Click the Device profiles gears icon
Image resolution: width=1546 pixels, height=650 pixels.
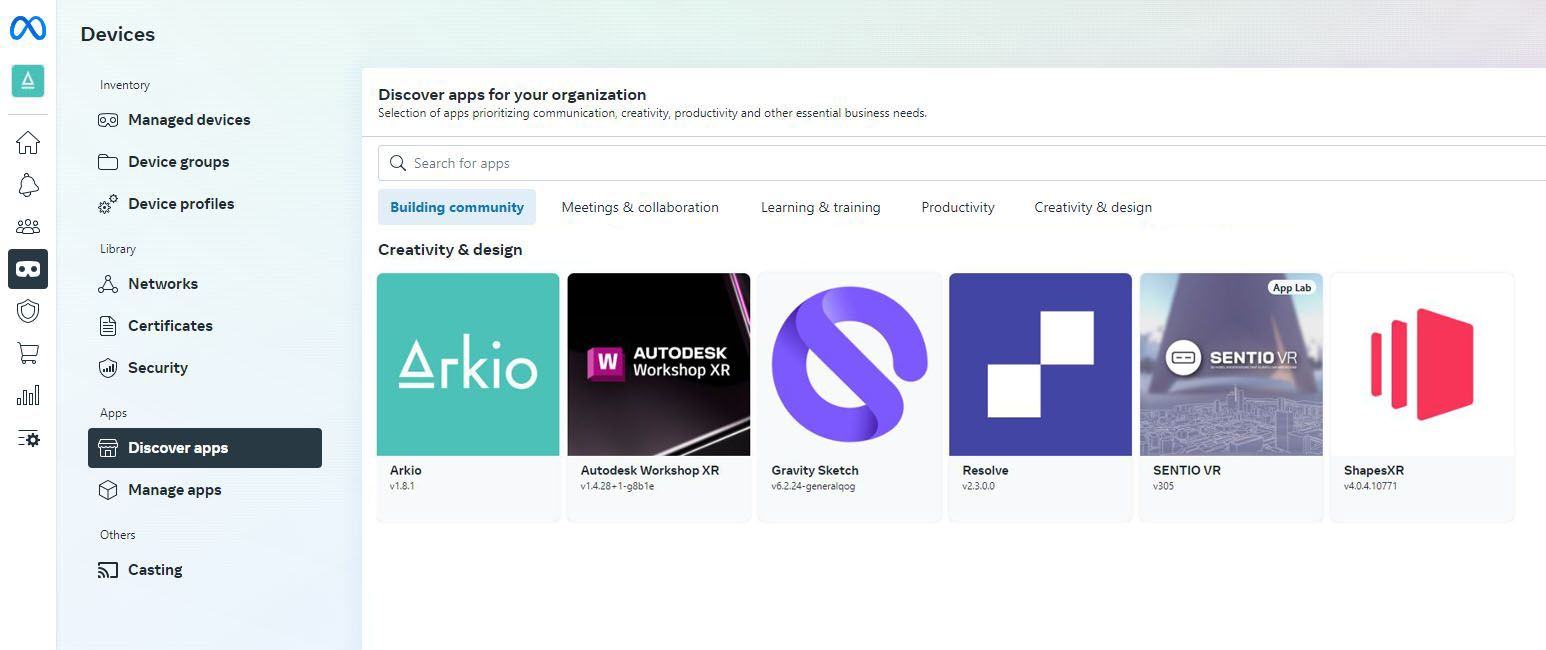[x=108, y=204]
